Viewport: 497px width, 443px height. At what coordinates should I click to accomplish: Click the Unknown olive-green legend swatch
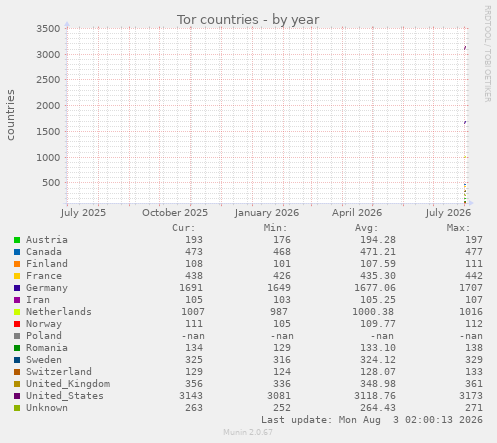point(17,408)
